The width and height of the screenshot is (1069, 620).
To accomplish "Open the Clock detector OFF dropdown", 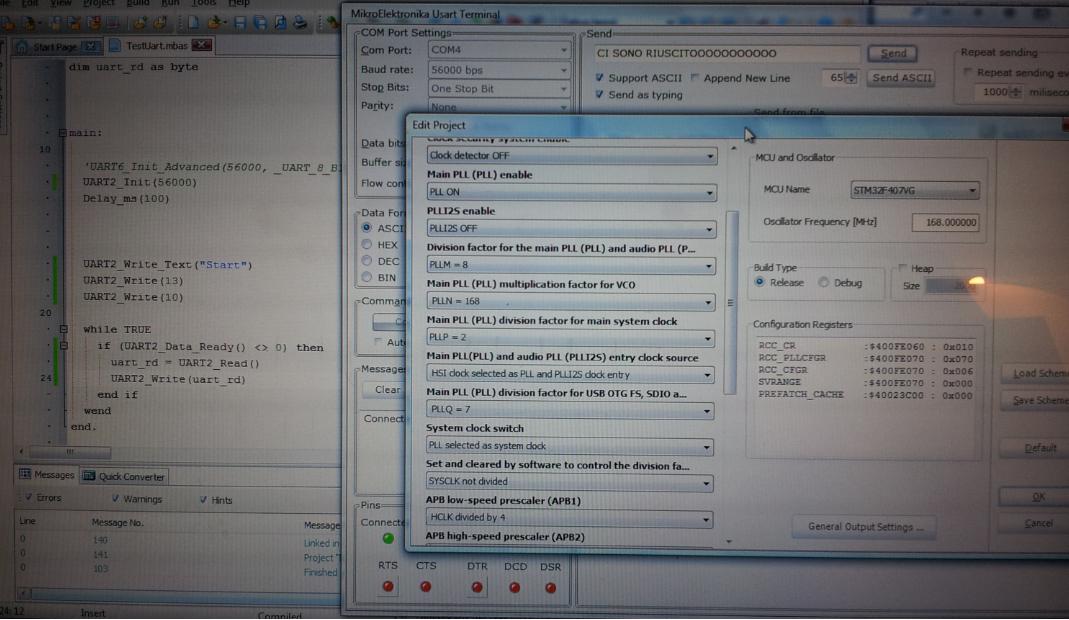I will click(571, 156).
